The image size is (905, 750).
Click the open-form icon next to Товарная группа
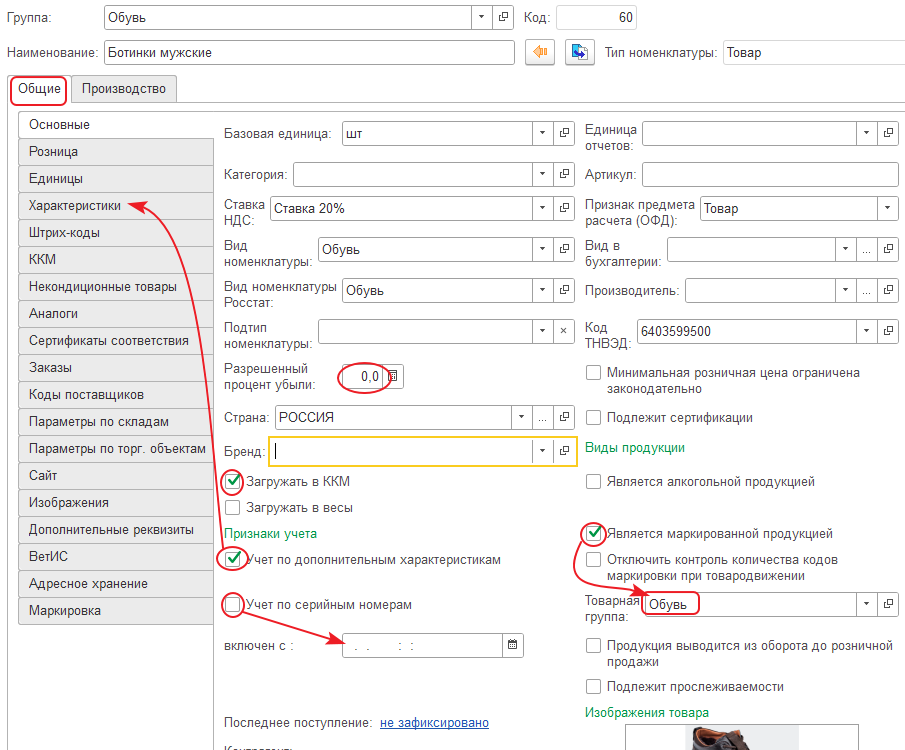pyautogui.click(x=888, y=604)
